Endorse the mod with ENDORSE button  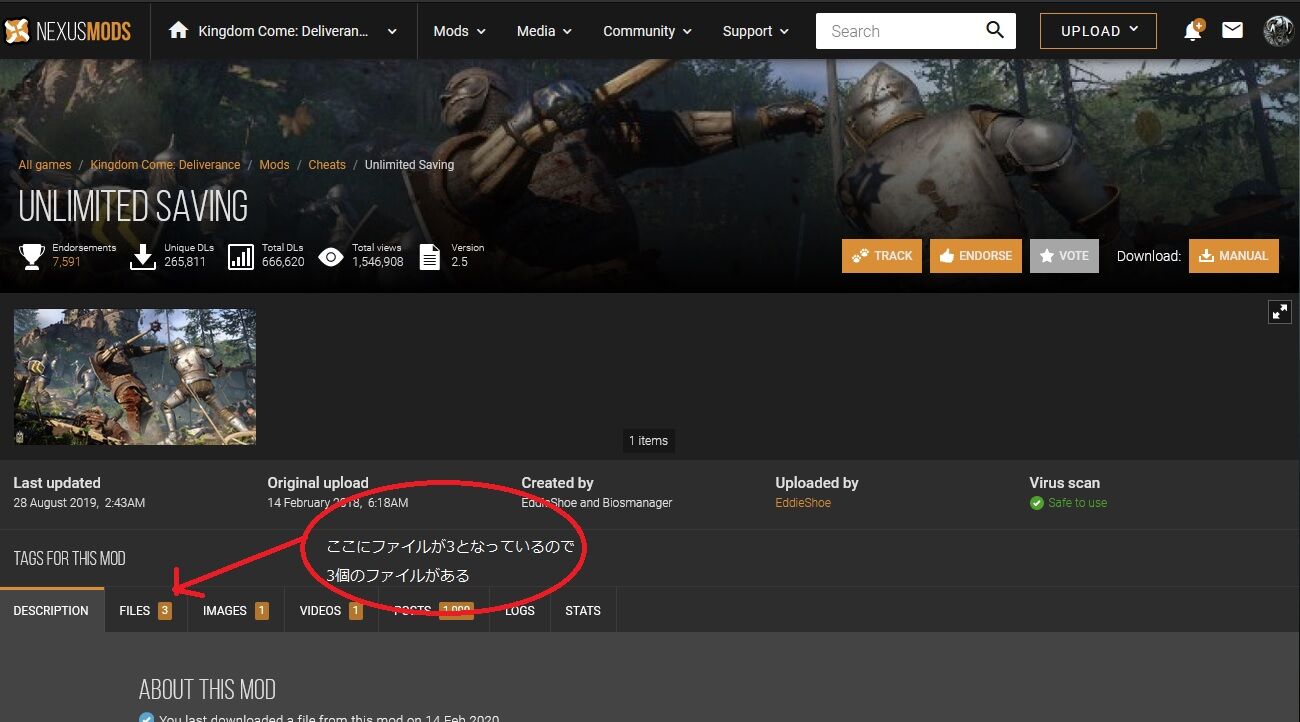[x=976, y=256]
